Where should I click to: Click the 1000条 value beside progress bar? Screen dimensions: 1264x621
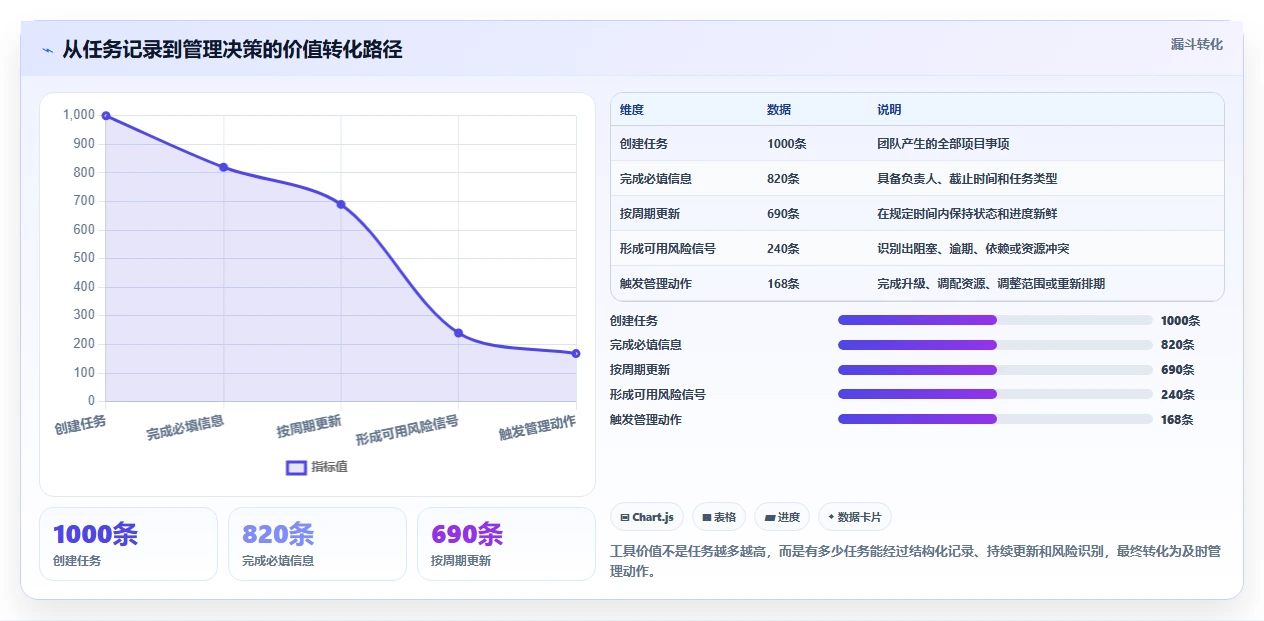click(1180, 321)
